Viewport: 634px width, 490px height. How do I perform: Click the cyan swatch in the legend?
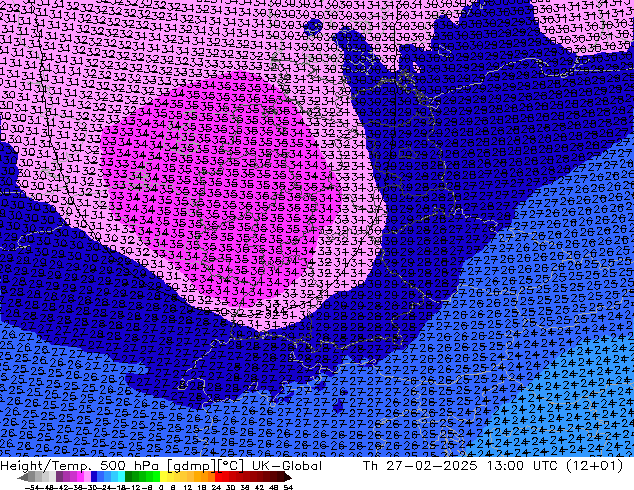[x=121, y=477]
